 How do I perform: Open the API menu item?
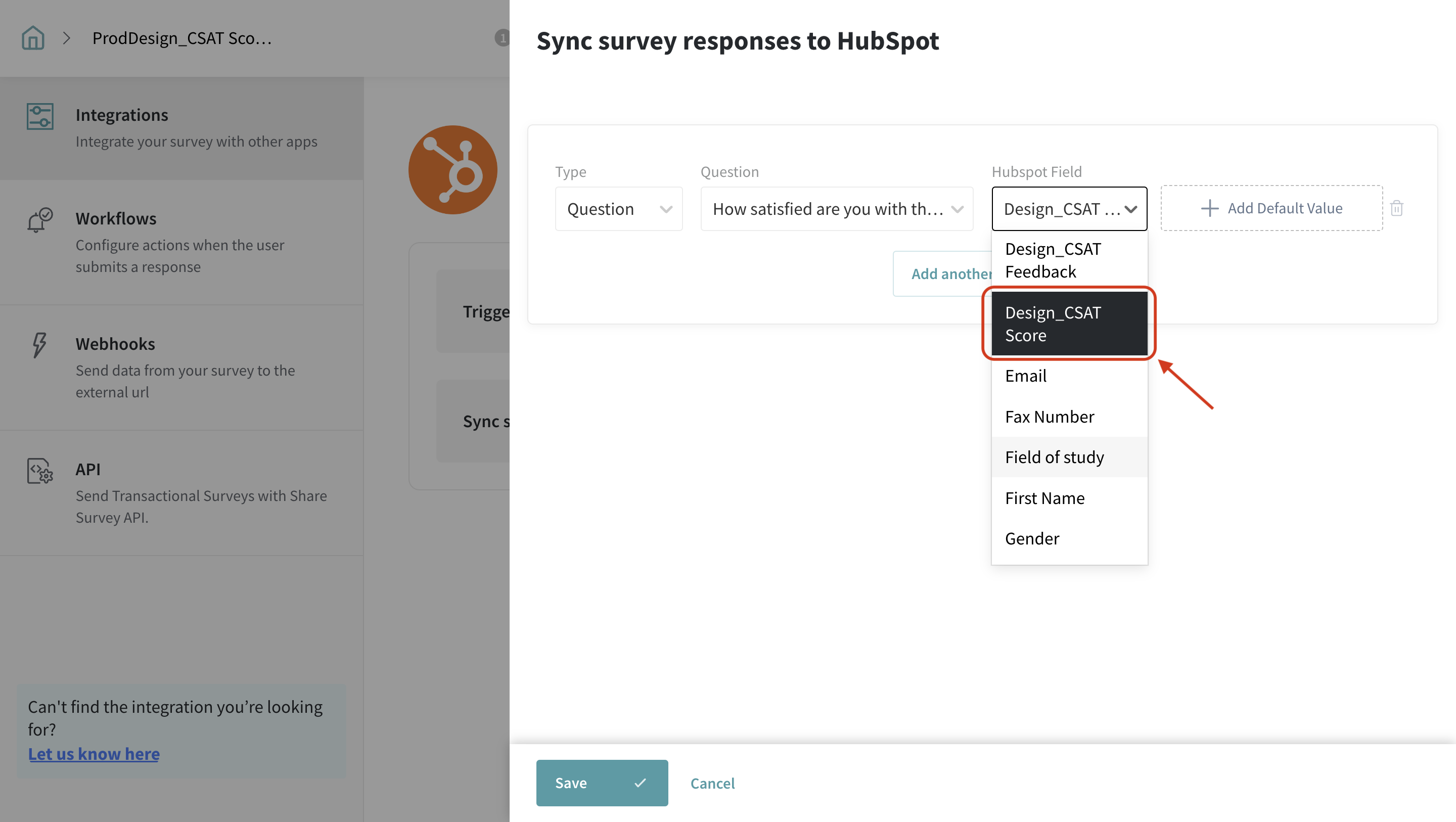pyautogui.click(x=182, y=493)
